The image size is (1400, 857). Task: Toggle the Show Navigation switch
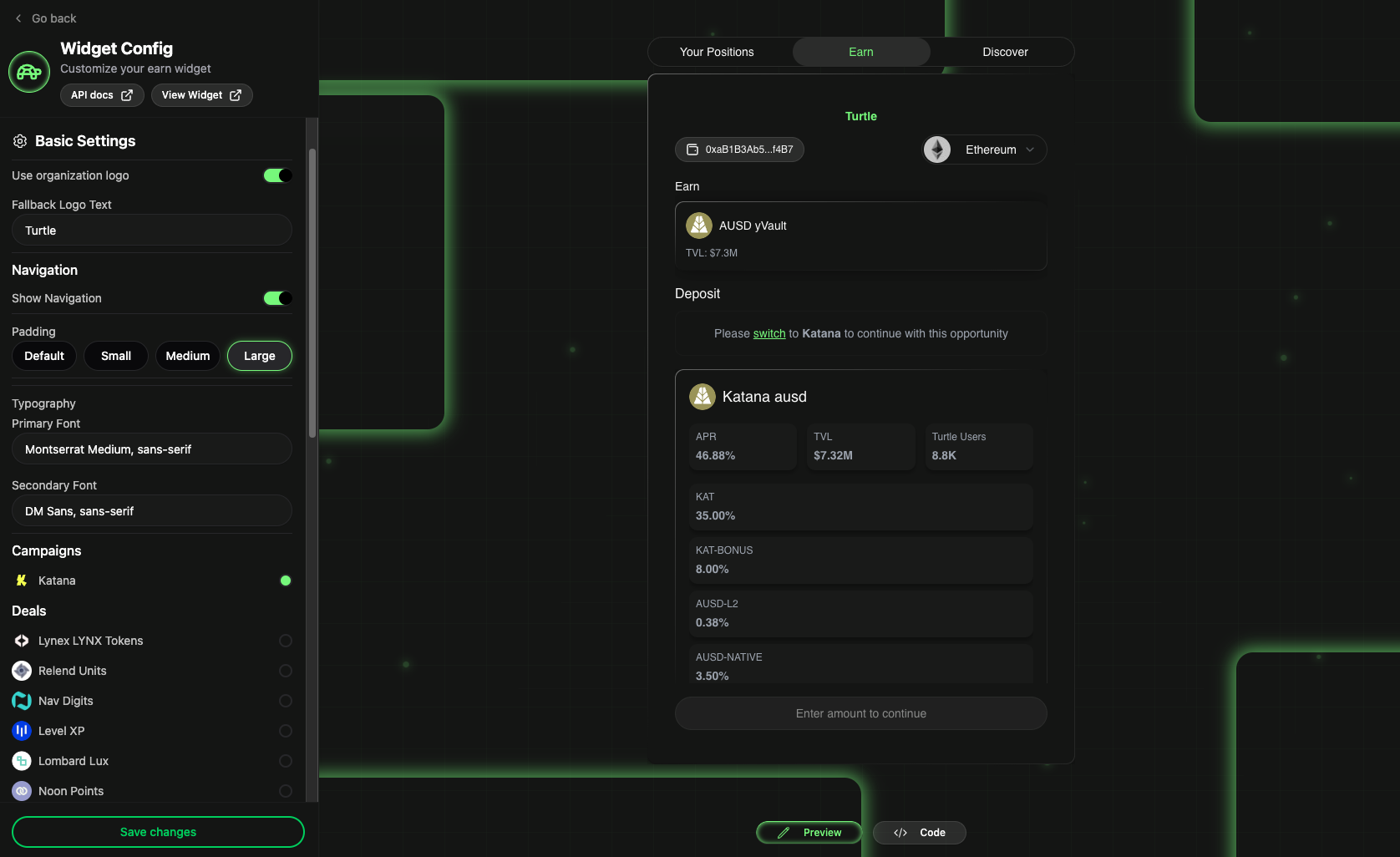[277, 298]
